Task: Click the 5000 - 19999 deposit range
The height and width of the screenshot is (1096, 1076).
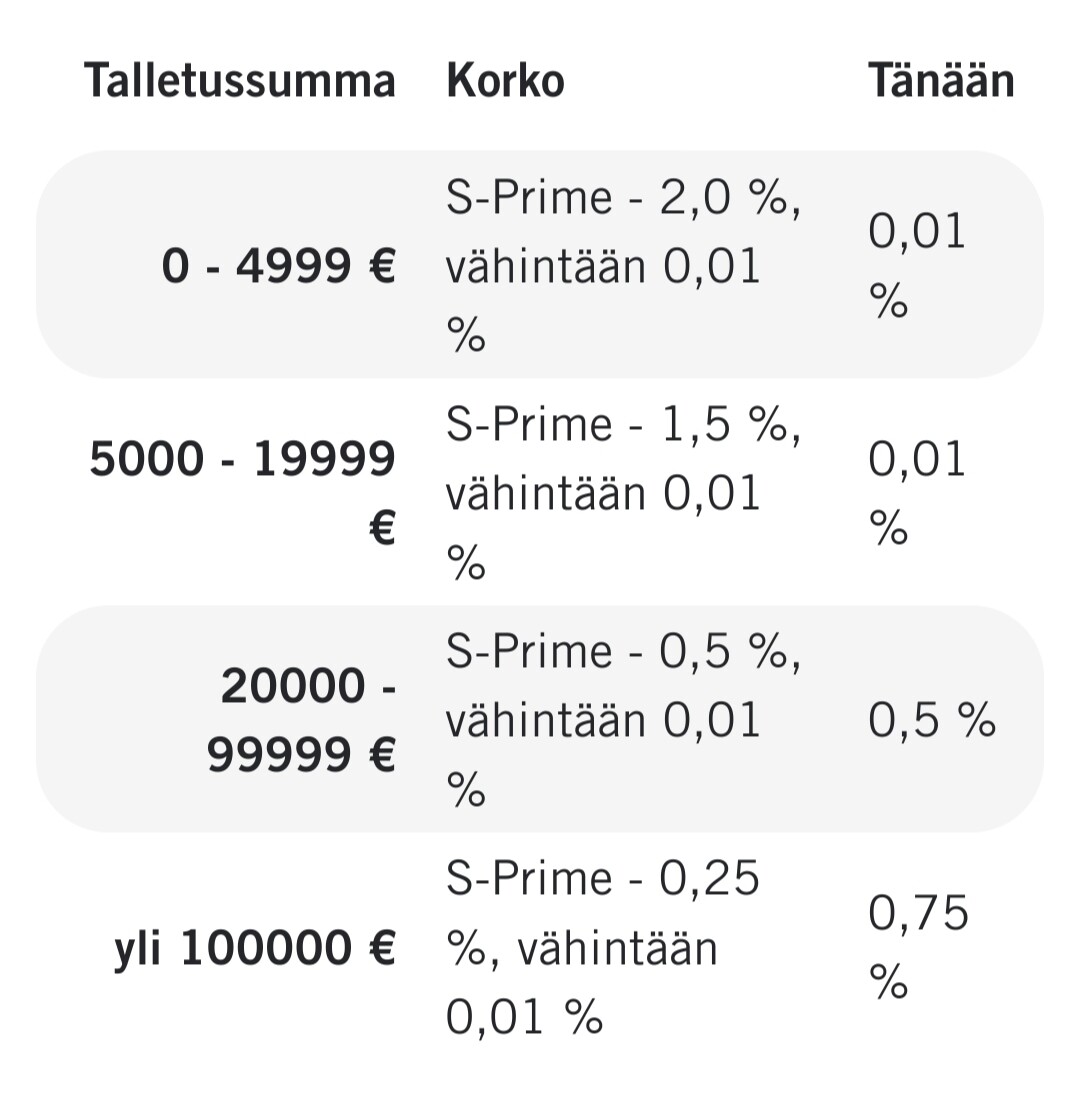Action: point(242,460)
